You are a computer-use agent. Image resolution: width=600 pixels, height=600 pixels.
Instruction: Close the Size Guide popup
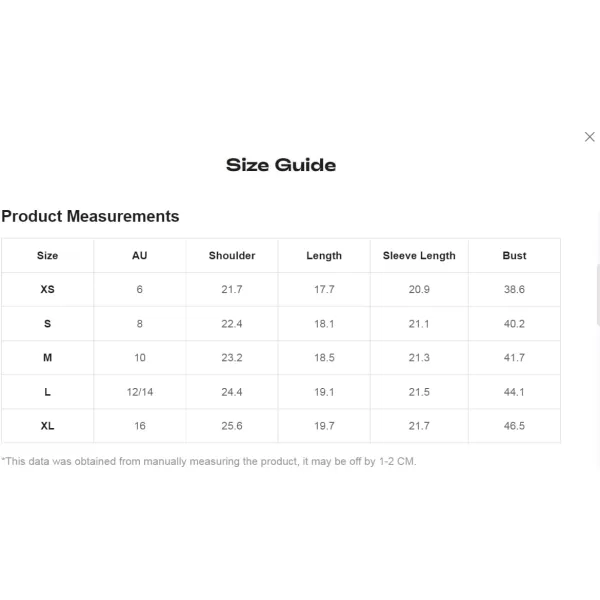[589, 137]
